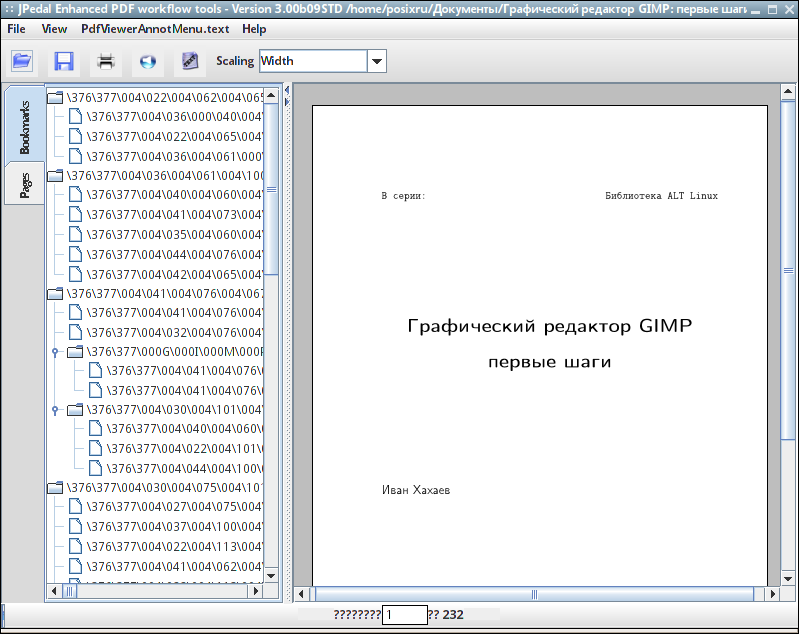The image size is (799, 634).
Task: Click the globe icon in the toolbar
Action: [148, 61]
